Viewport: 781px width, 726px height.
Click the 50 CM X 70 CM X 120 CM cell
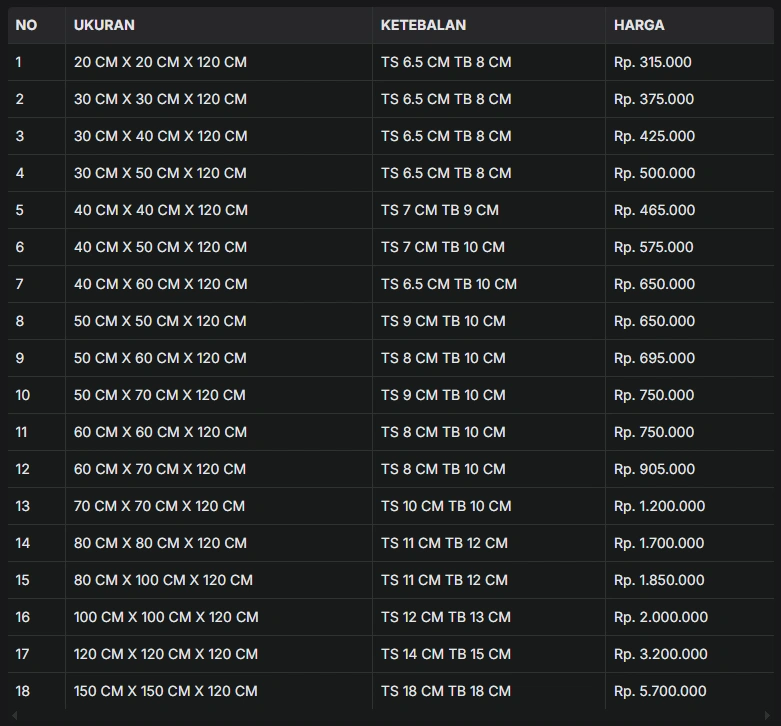point(219,395)
